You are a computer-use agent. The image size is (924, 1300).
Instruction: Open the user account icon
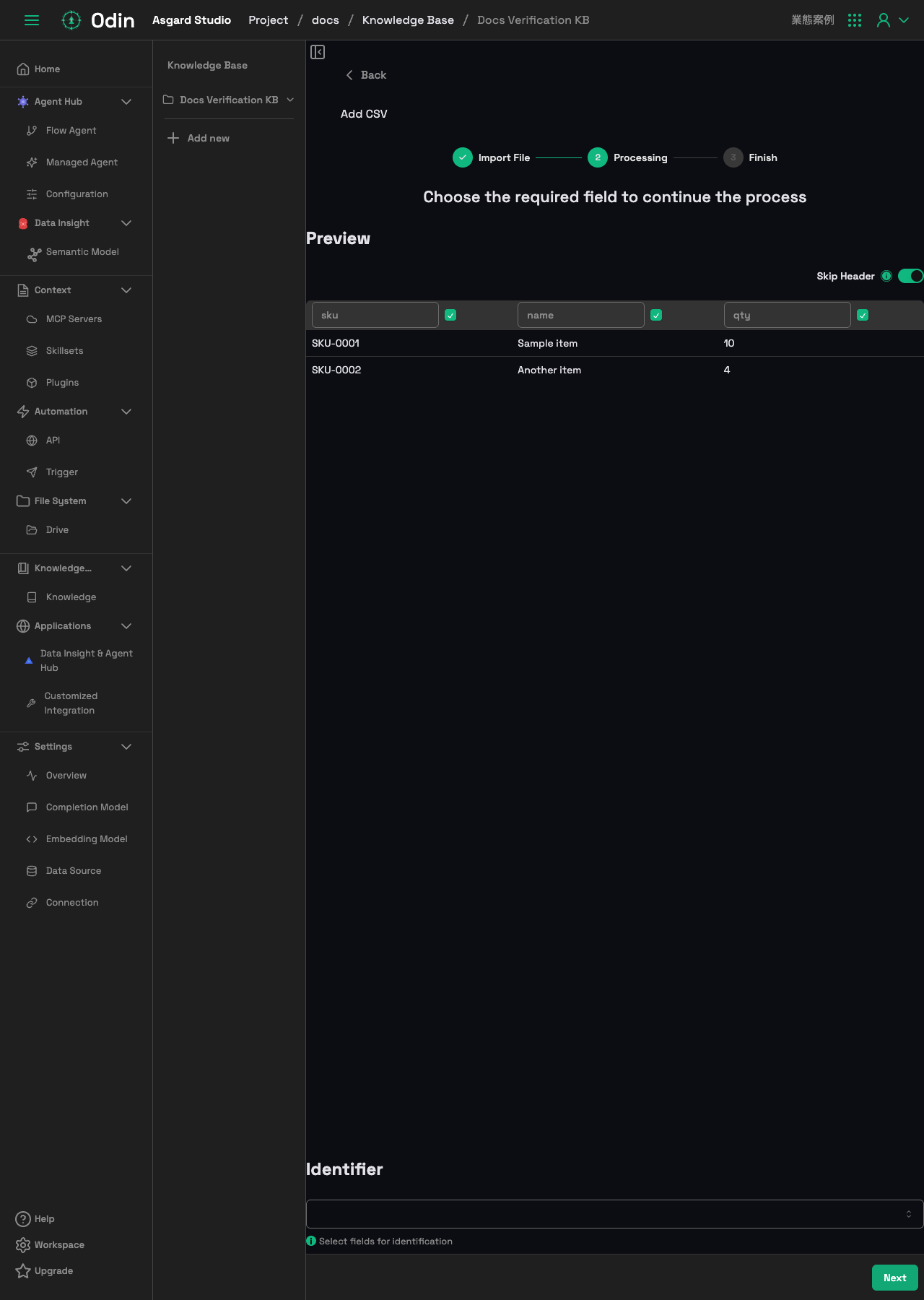884,20
